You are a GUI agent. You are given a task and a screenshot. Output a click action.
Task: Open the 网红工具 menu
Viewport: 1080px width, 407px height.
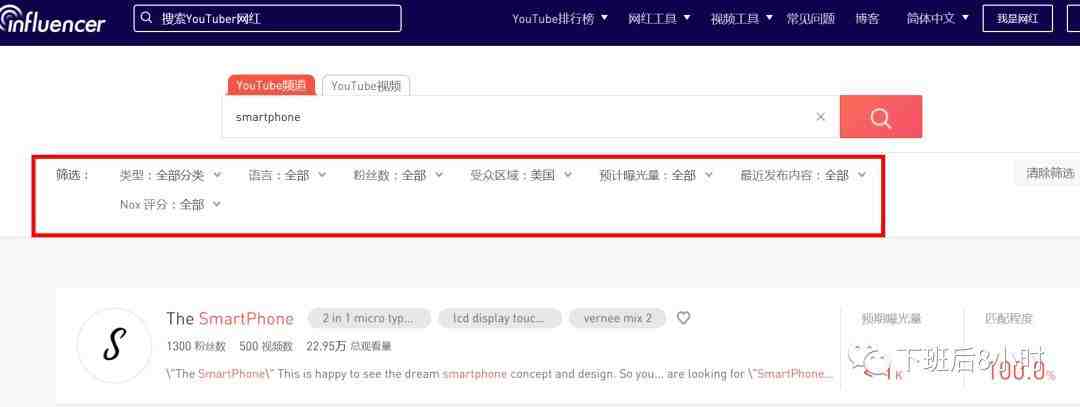(659, 19)
